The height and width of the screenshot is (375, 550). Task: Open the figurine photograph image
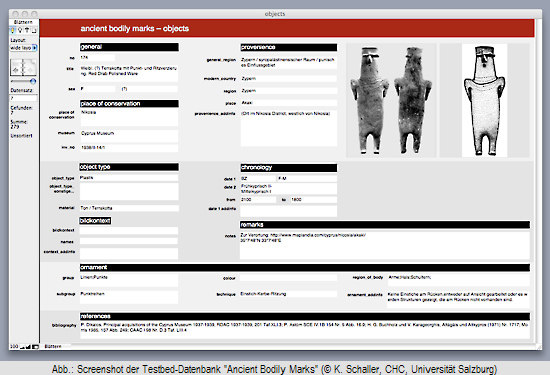coord(391,100)
